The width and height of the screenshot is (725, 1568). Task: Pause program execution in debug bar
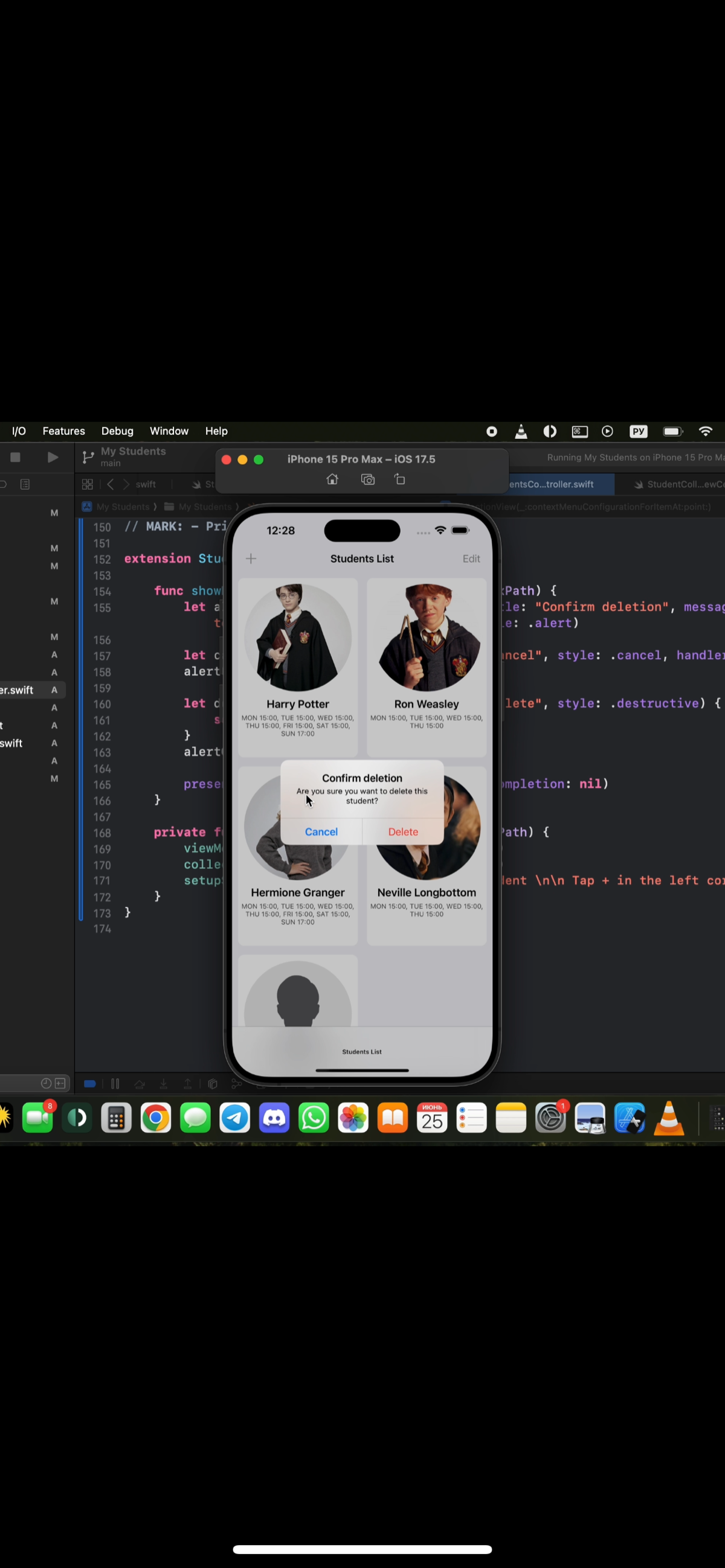[115, 1084]
